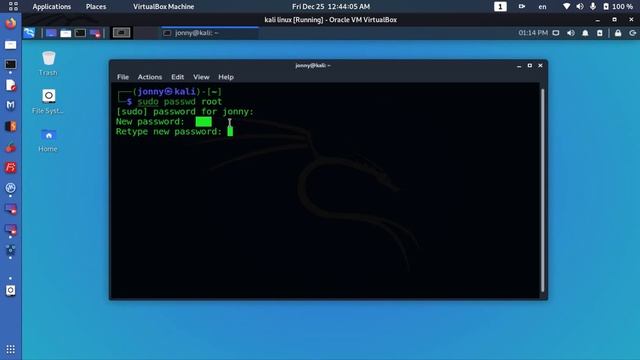Close the jonny@kali terminal window

[x=540, y=65]
